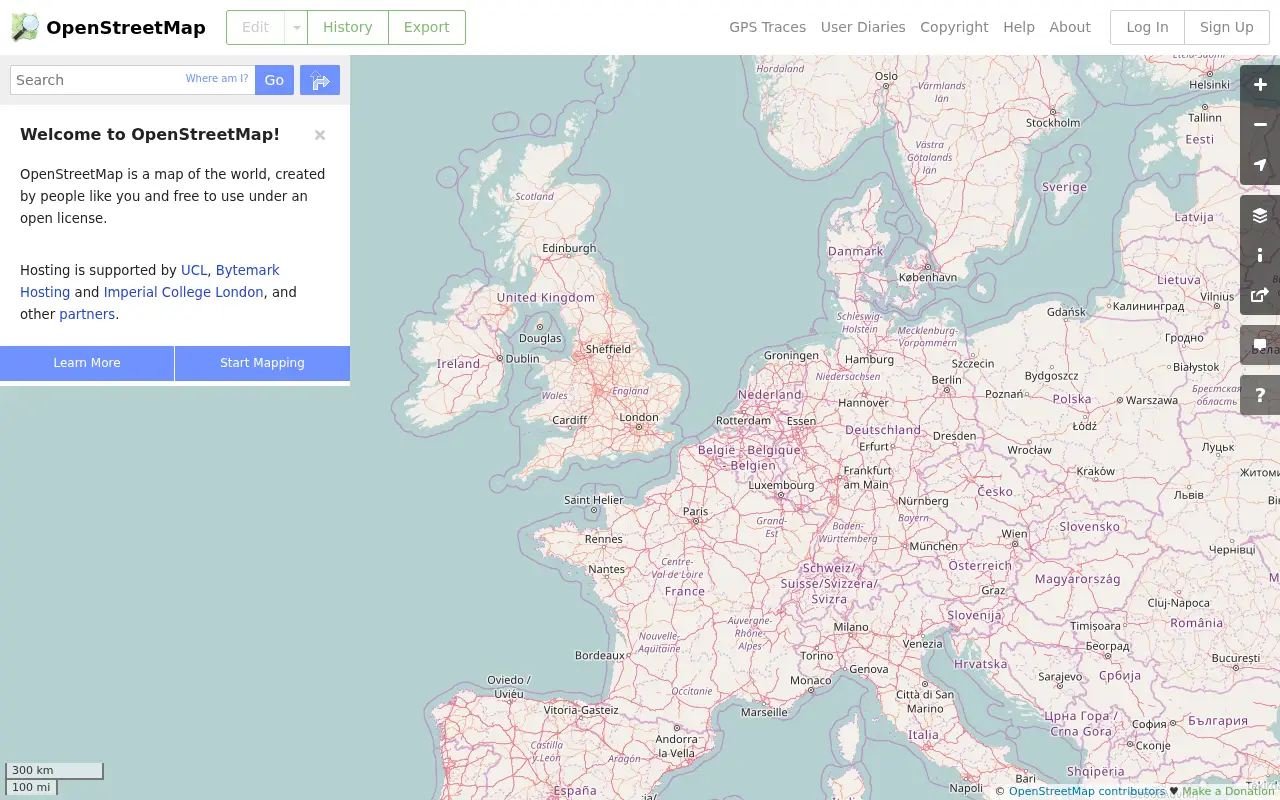Click the Sign Up button

tap(1226, 27)
